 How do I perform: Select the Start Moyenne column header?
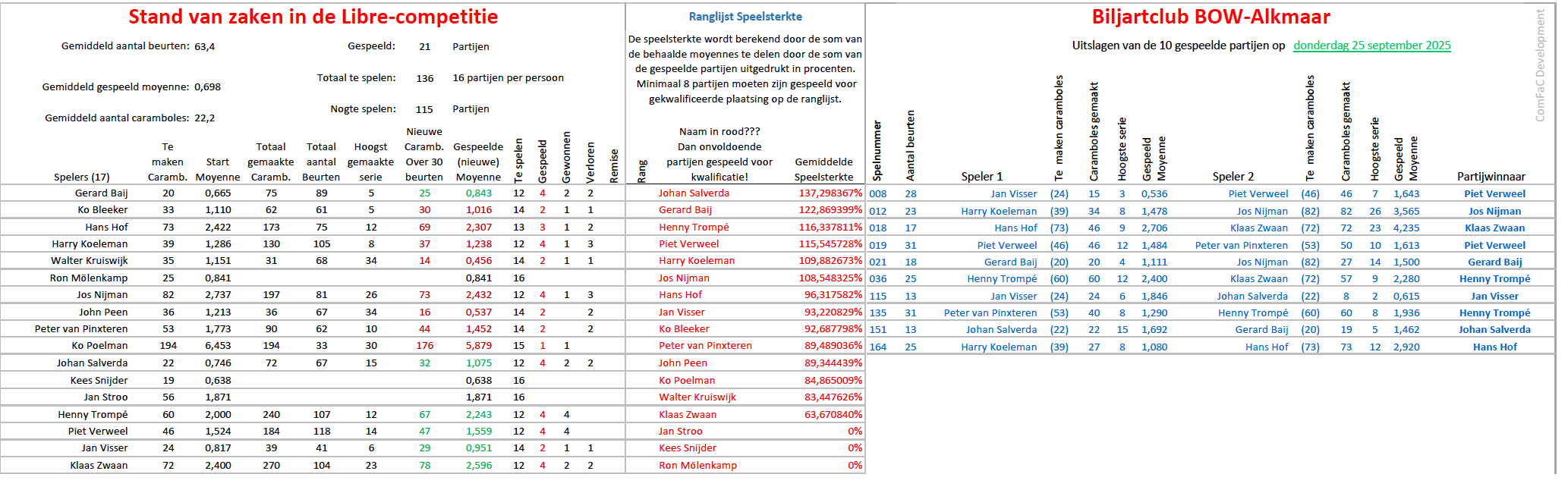coord(218,169)
